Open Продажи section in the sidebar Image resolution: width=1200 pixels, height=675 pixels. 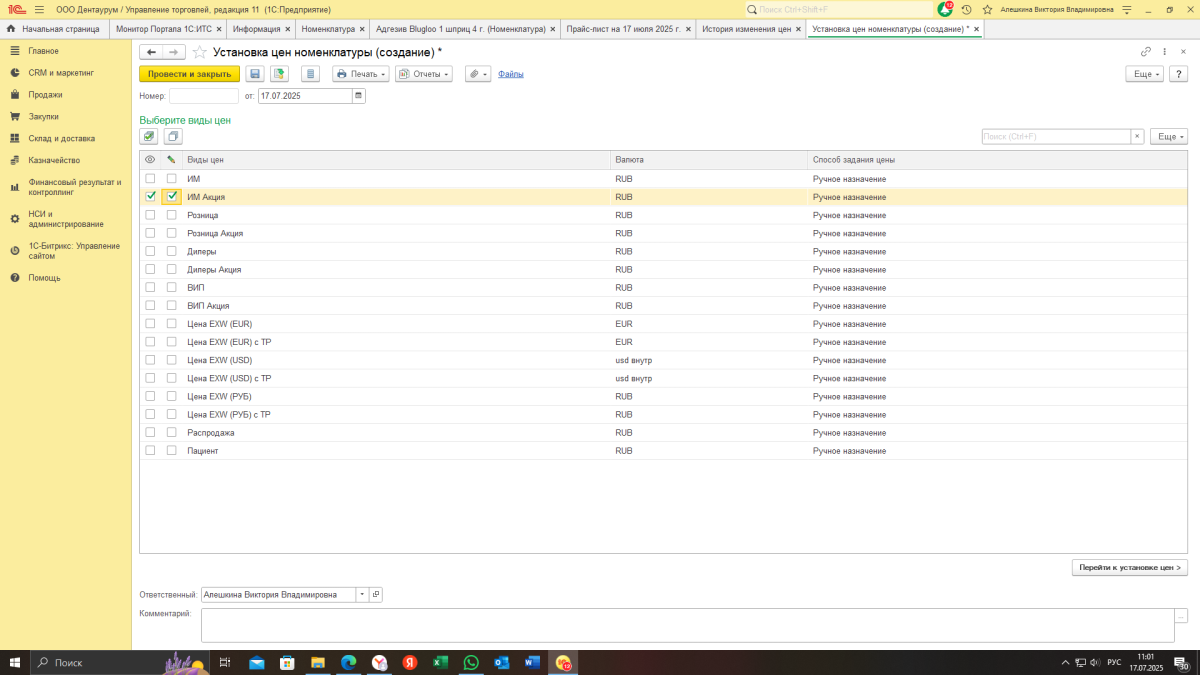click(x=45, y=95)
